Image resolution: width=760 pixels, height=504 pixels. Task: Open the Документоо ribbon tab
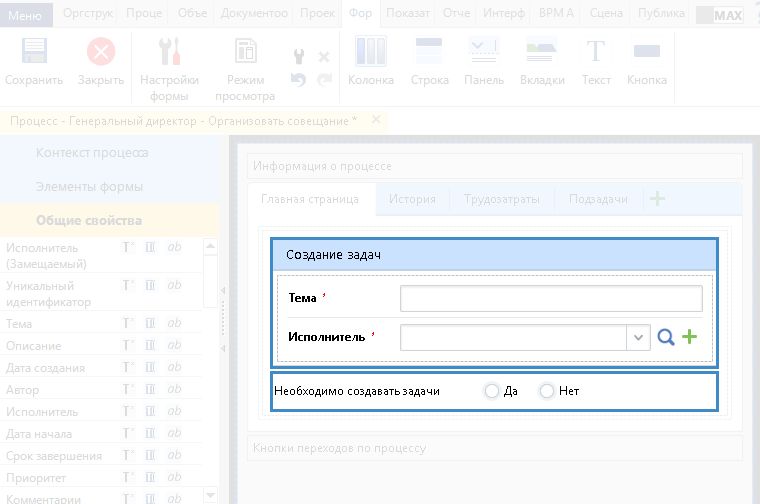[254, 13]
